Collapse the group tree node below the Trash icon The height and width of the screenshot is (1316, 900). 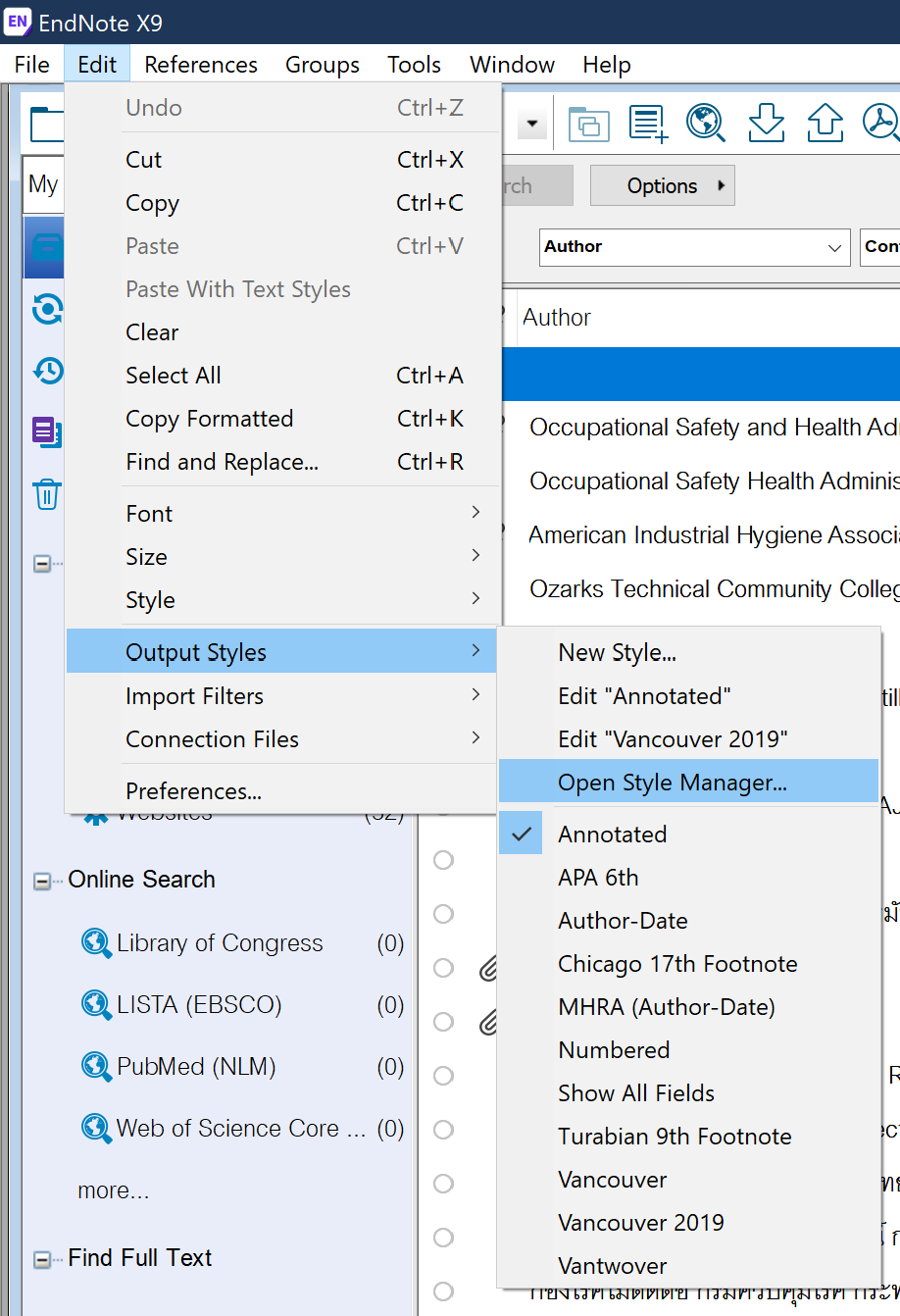(x=42, y=565)
